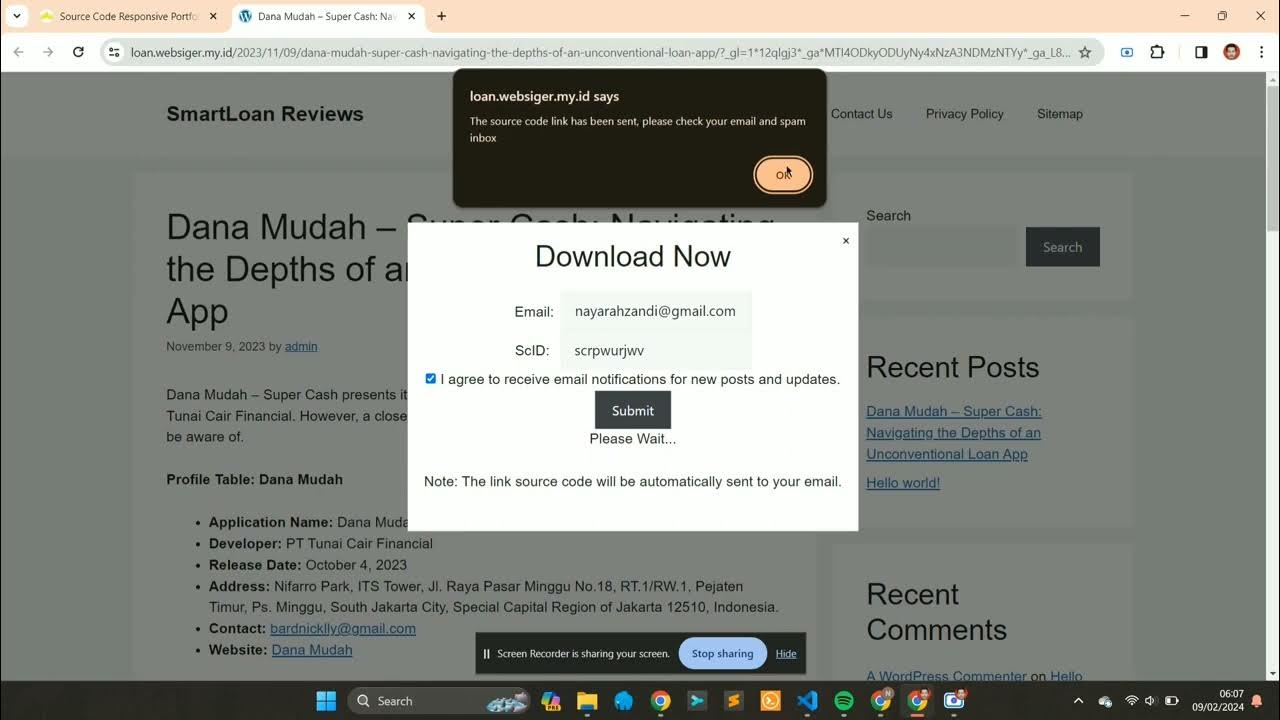This screenshot has height=720, width=1280.
Task: Open Copilot preview icon in taskbar
Action: point(551,701)
